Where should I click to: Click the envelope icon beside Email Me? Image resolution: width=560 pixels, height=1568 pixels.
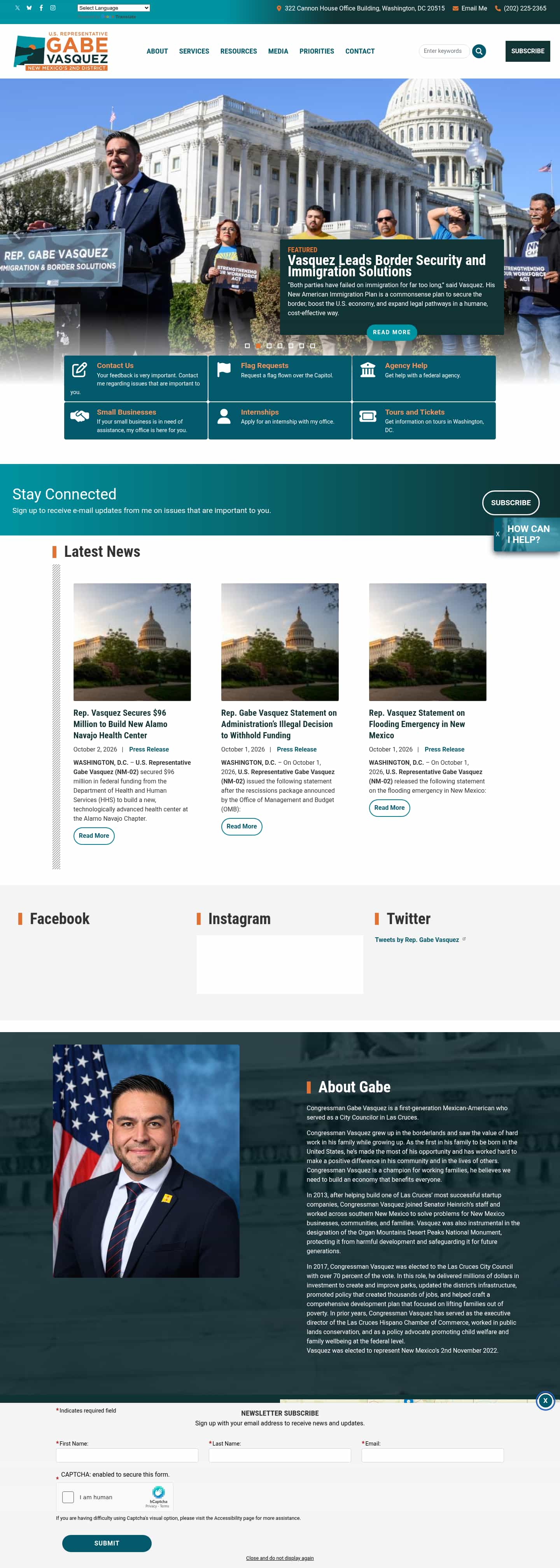tap(455, 9)
